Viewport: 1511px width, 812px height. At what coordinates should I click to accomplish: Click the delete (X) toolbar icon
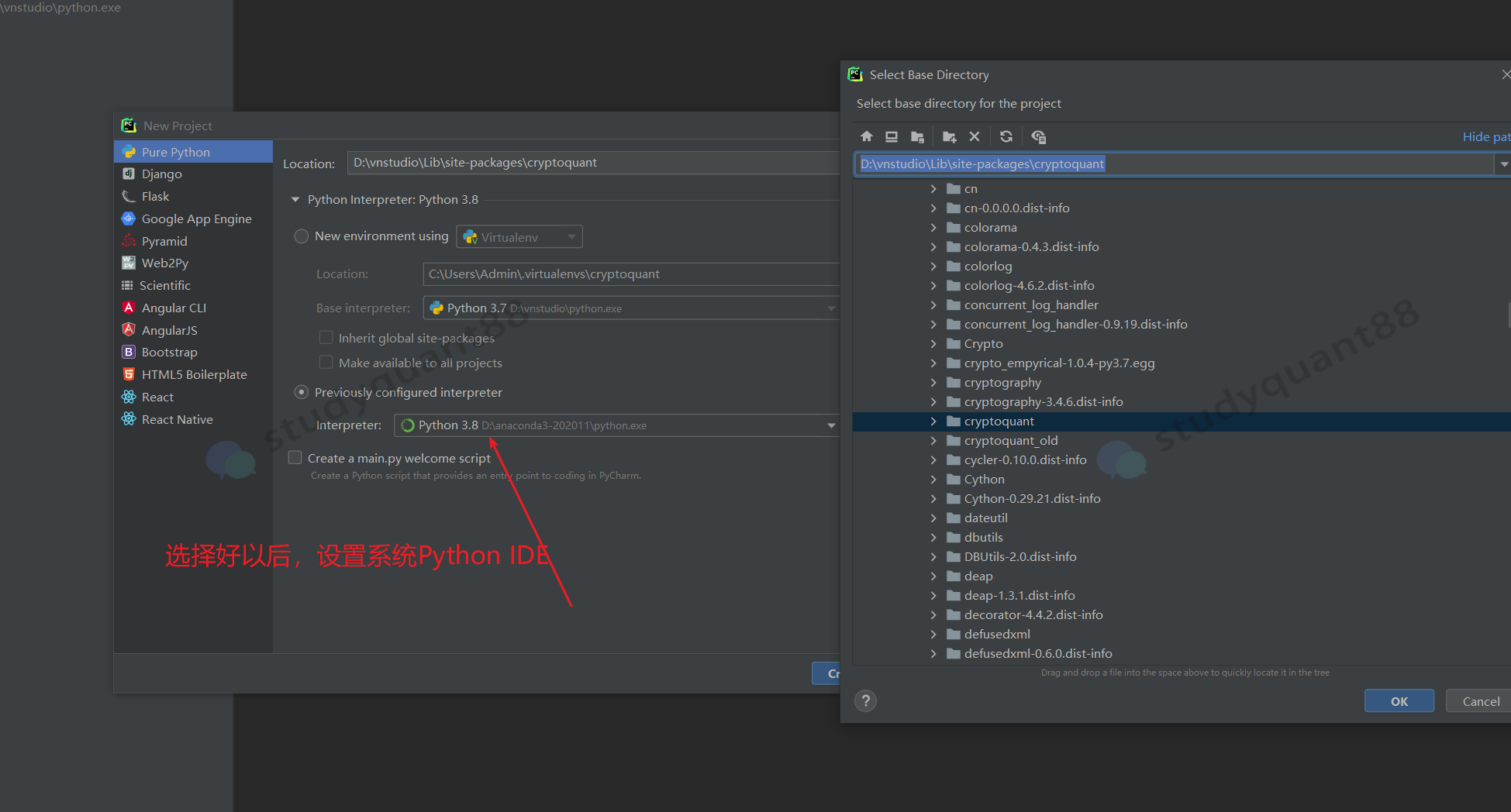tap(975, 136)
